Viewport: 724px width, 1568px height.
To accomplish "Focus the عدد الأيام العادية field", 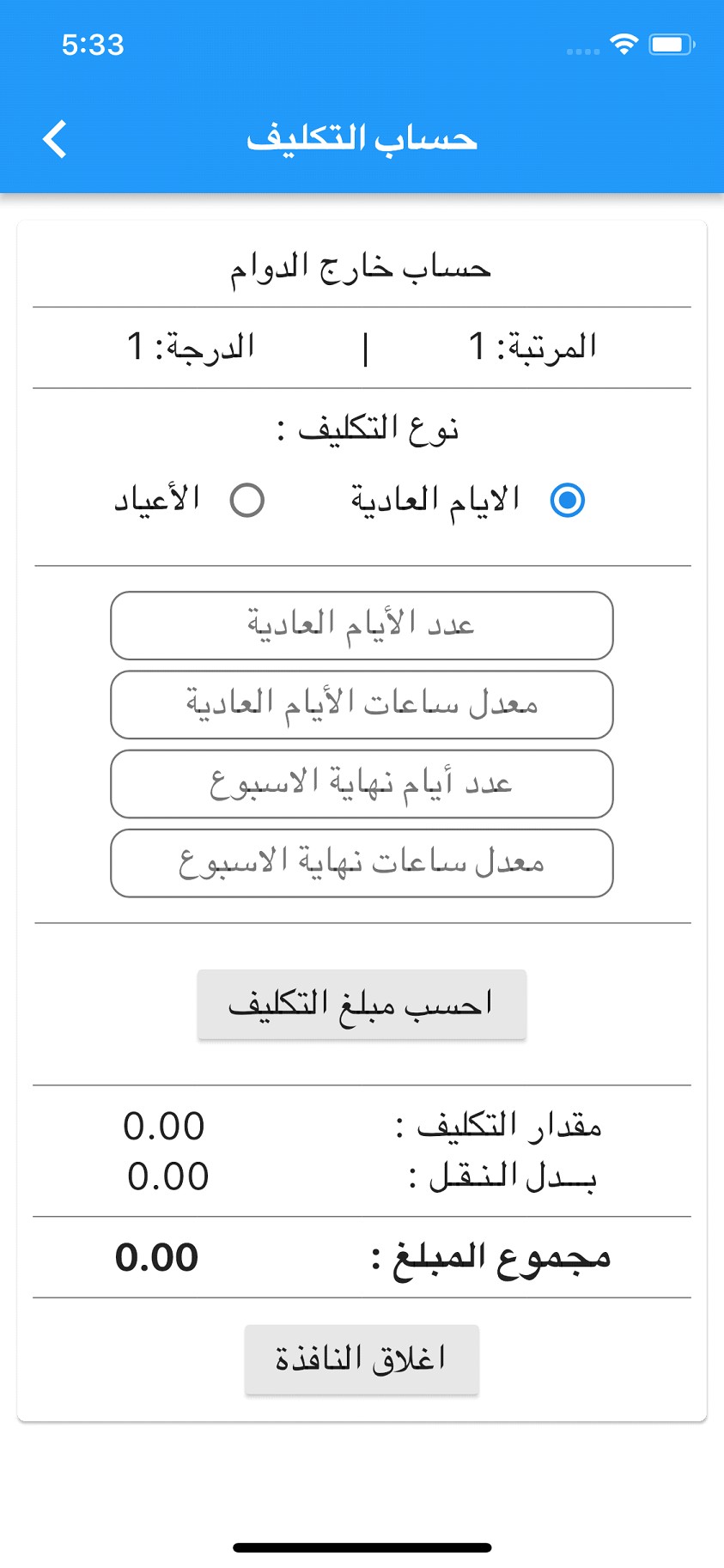I will coord(362,625).
